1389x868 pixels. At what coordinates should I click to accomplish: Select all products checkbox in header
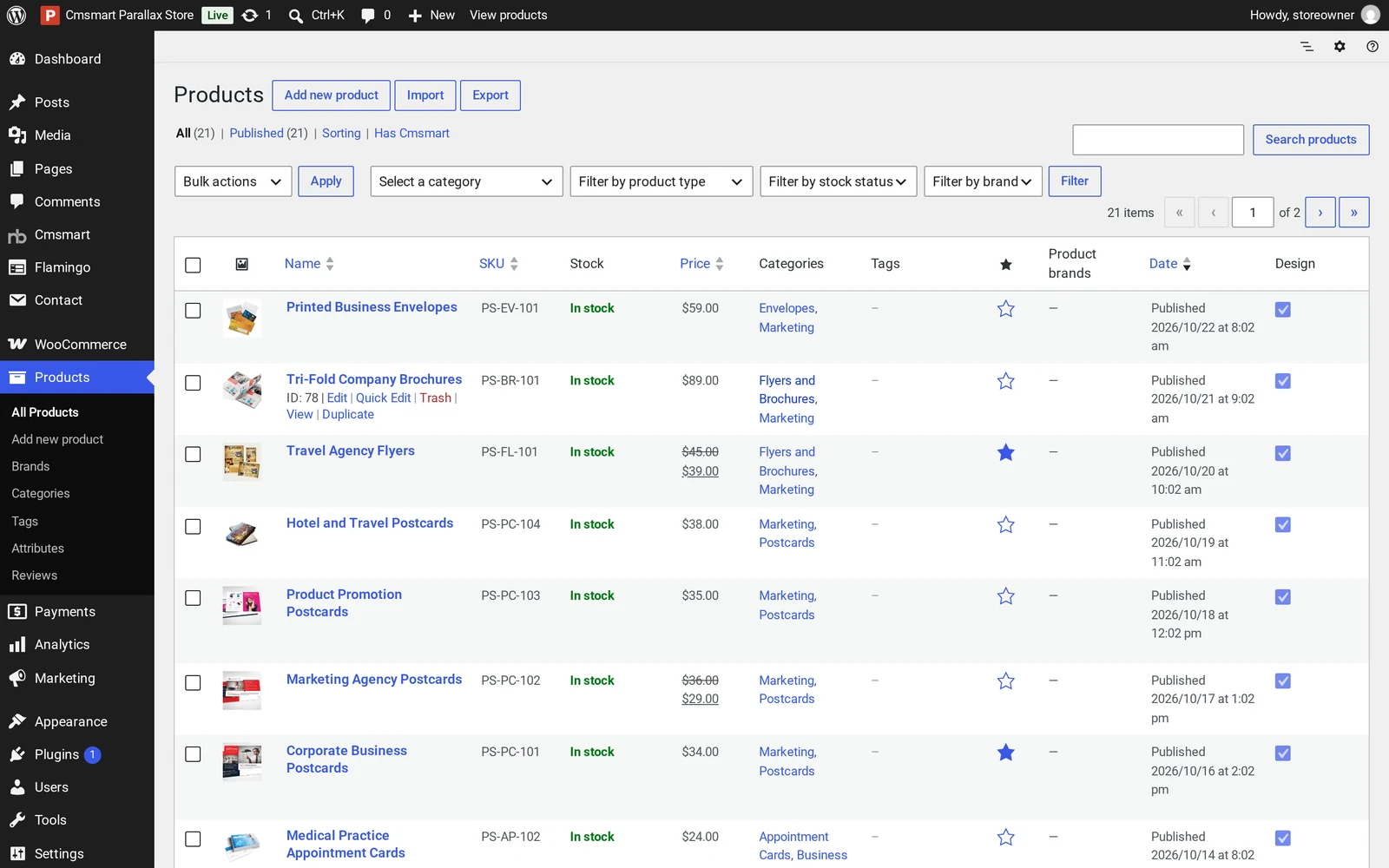click(193, 265)
